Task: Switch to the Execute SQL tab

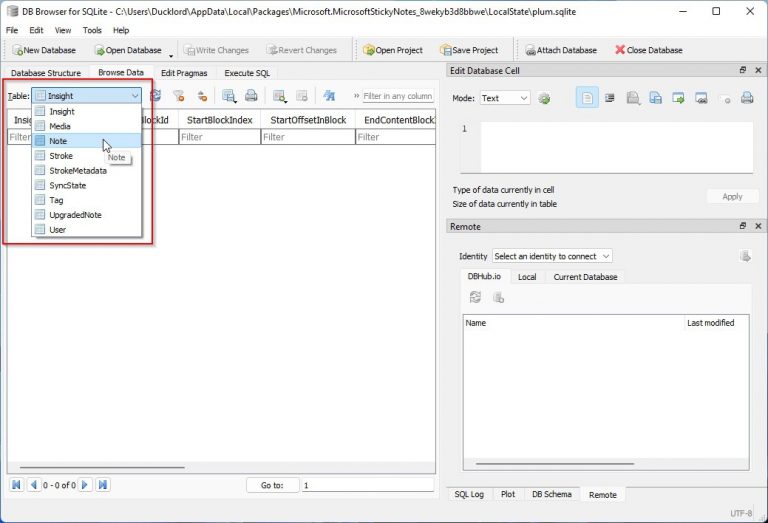Action: tap(247, 73)
